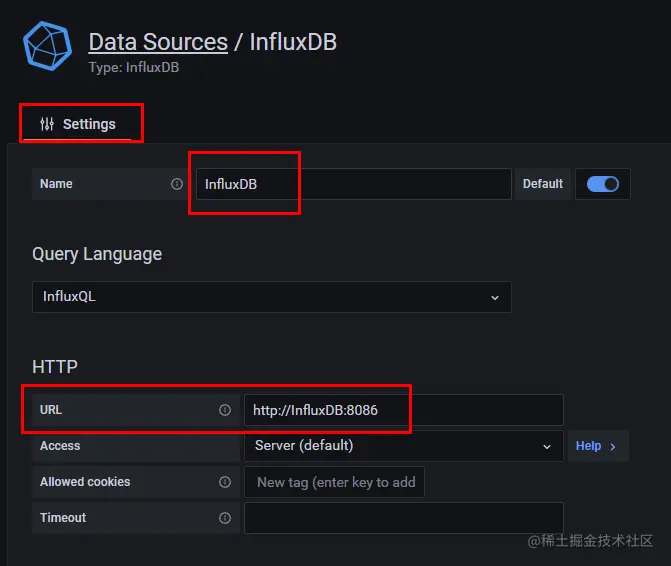Click the chevron arrow inside Help button
The width and height of the screenshot is (671, 566).
pos(613,447)
